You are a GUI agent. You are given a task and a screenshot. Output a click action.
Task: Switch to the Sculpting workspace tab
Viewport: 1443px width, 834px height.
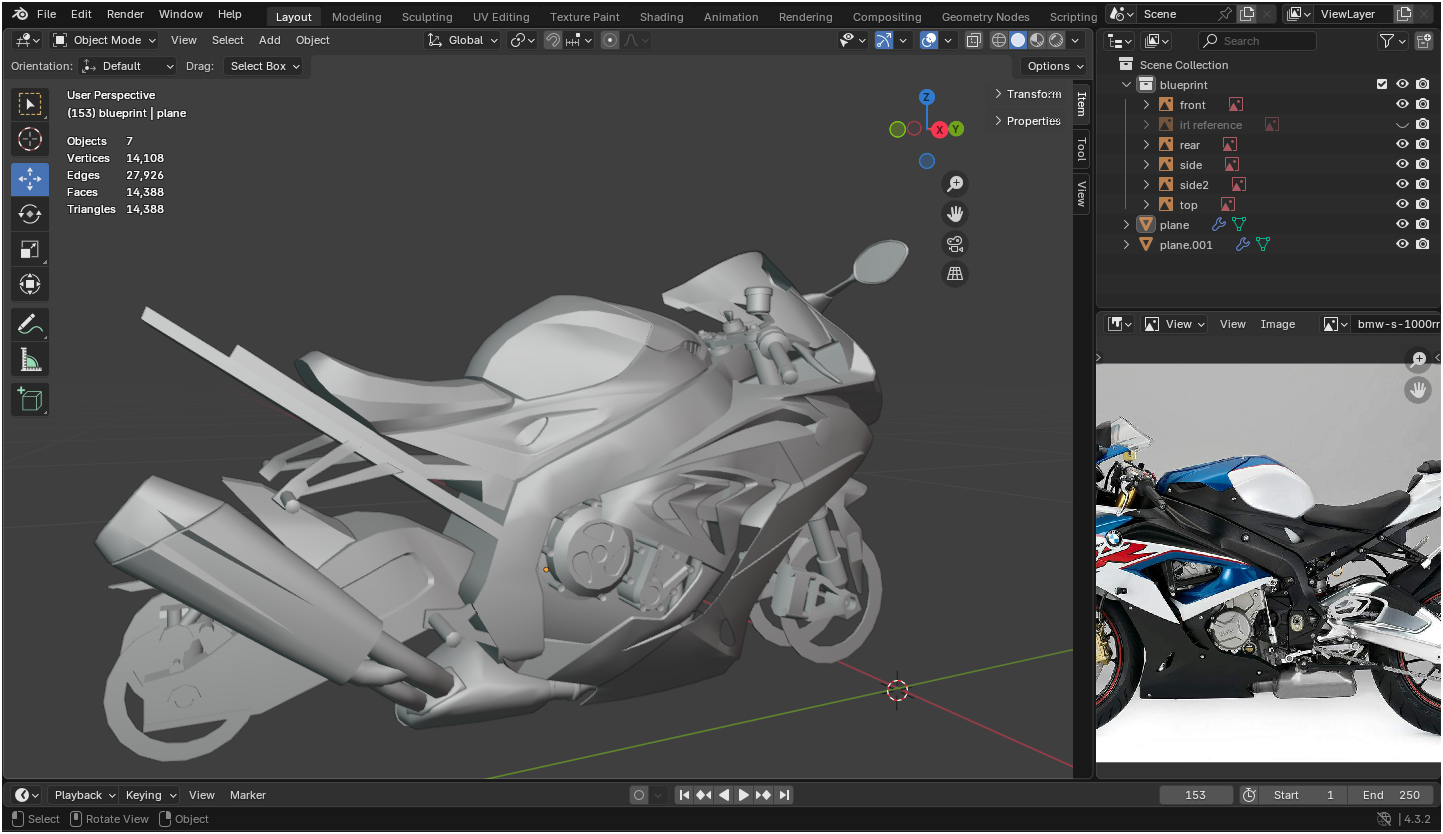tap(427, 17)
